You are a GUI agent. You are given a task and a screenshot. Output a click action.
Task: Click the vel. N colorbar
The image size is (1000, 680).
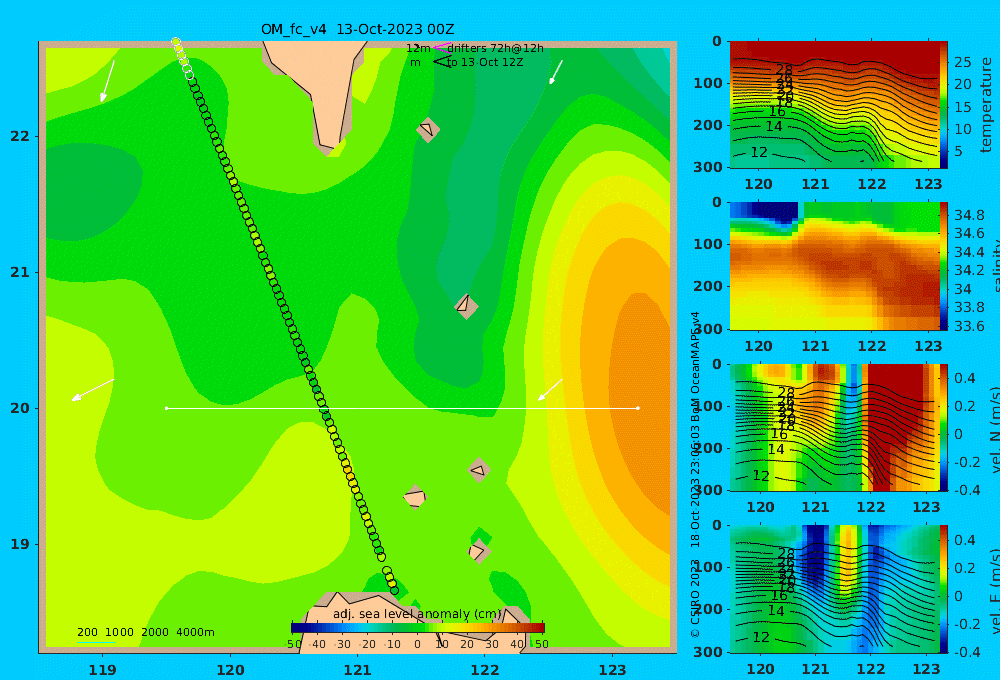pos(944,427)
